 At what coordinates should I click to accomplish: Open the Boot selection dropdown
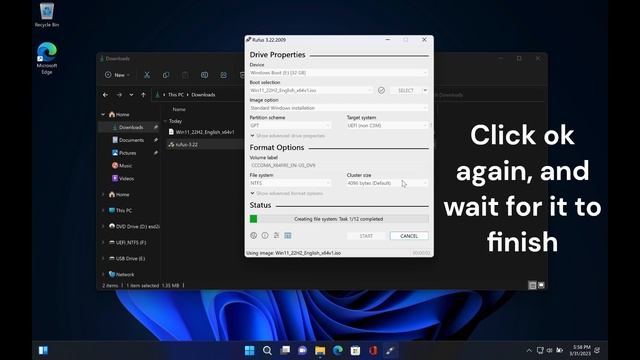[311, 90]
